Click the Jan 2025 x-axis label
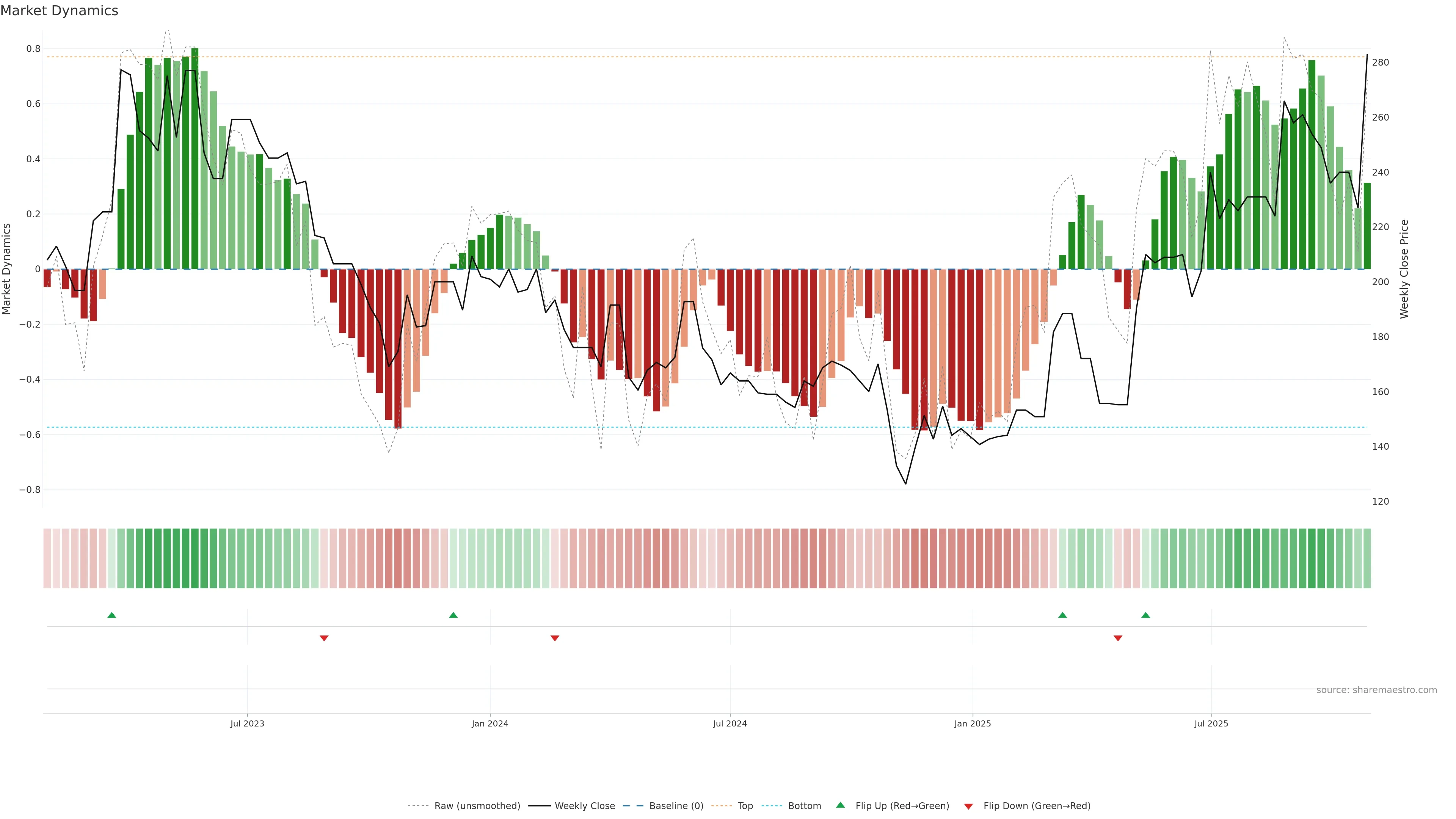Image resolution: width=1456 pixels, height=819 pixels. coord(972,723)
